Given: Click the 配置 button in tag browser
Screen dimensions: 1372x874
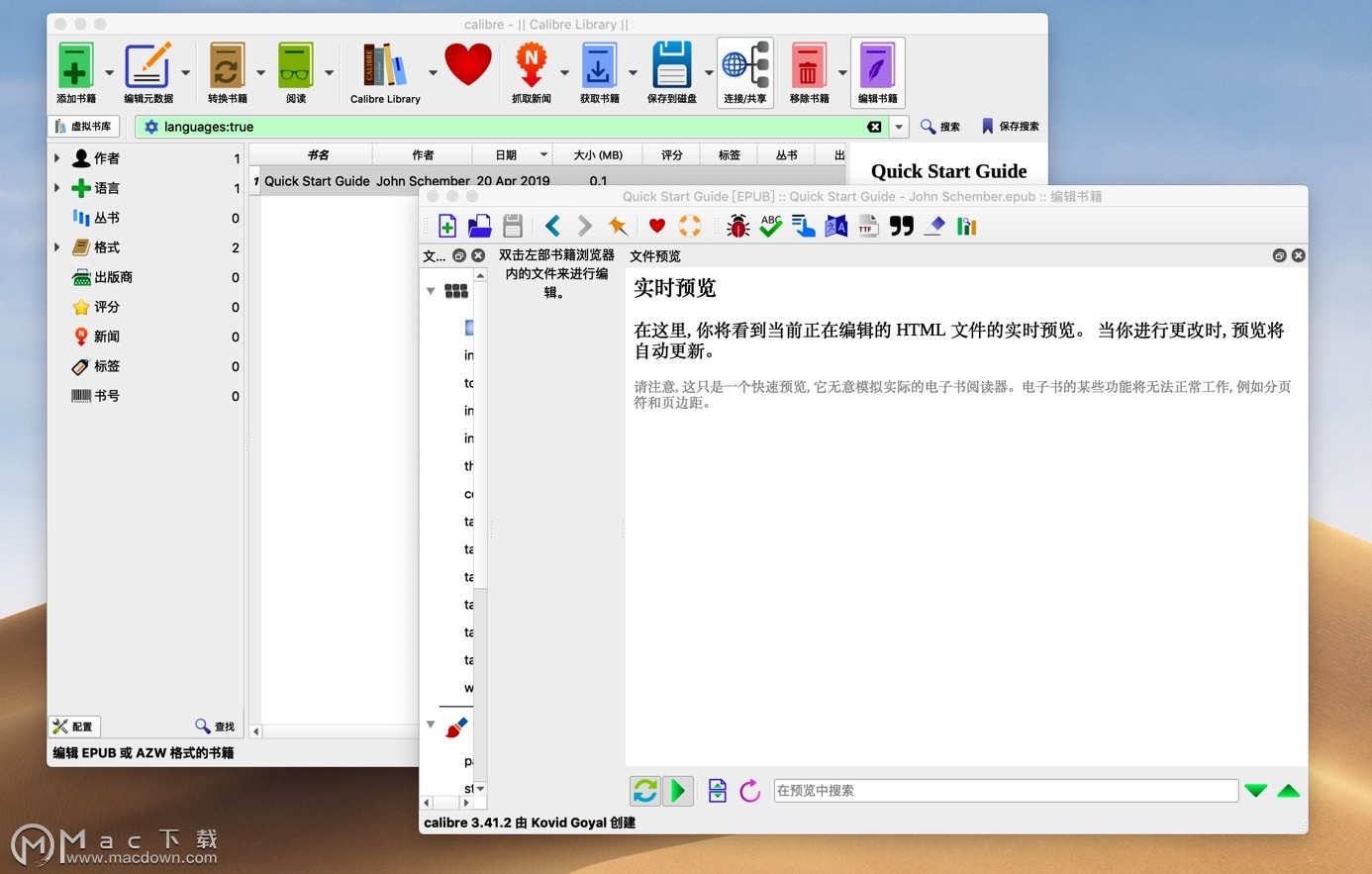Looking at the screenshot, I should click(x=74, y=727).
